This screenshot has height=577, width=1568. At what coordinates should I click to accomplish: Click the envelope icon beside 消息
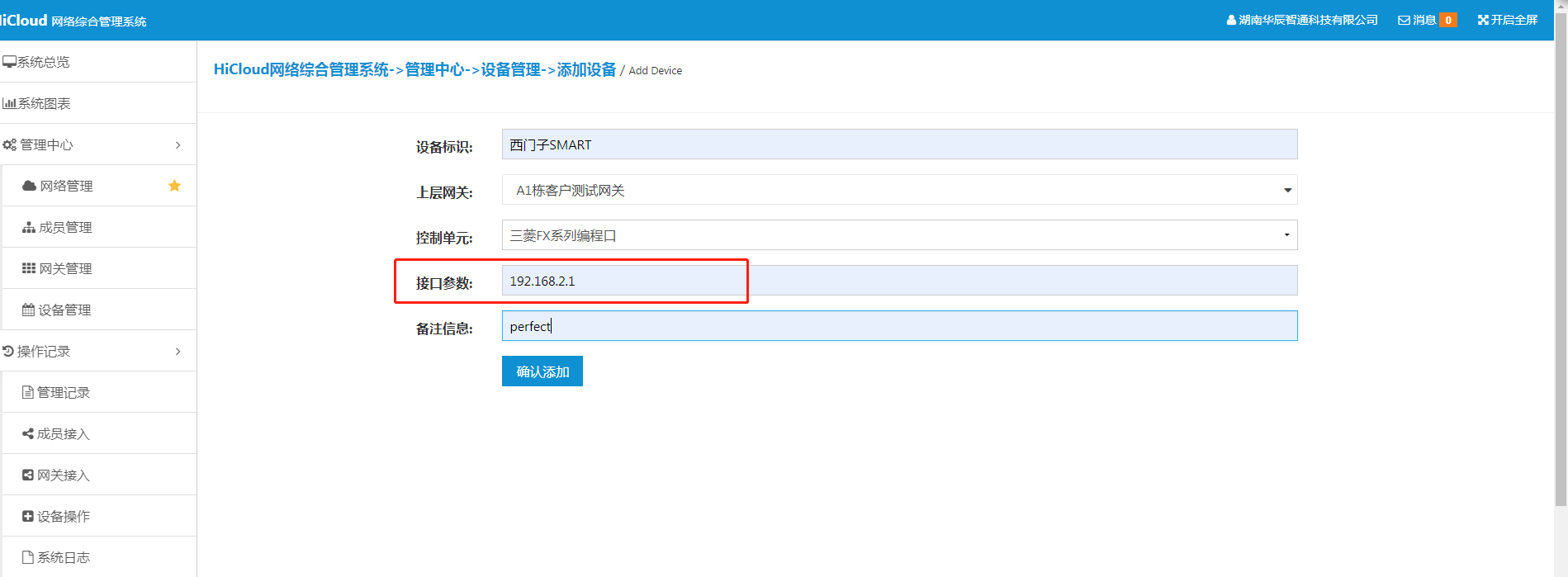[x=1403, y=21]
